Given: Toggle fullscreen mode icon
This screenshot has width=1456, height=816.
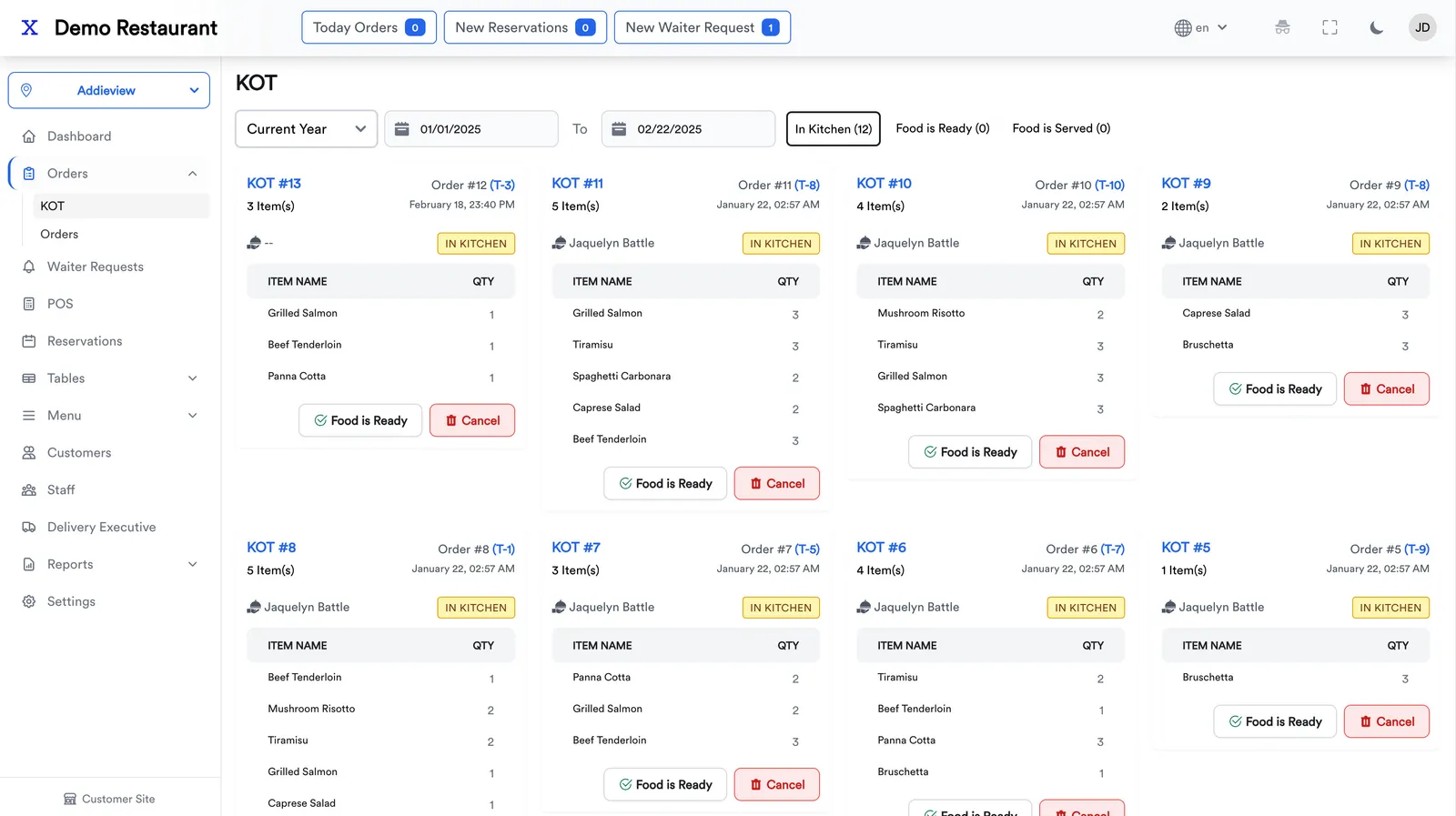Looking at the screenshot, I should (1330, 27).
